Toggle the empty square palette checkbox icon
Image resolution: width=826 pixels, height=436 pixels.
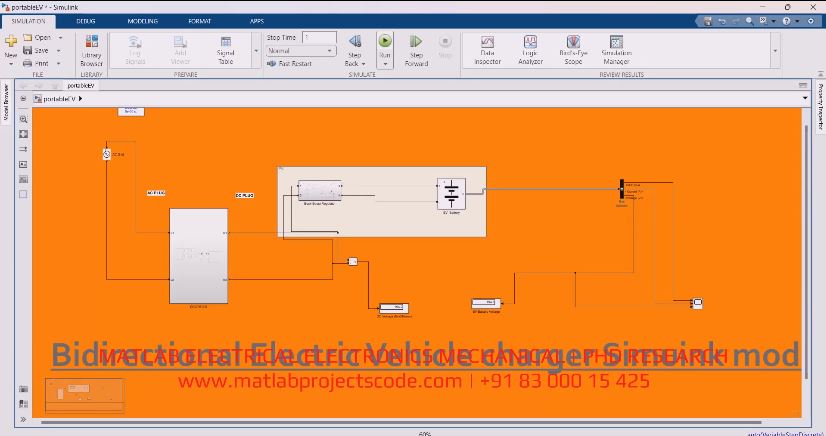[23, 194]
